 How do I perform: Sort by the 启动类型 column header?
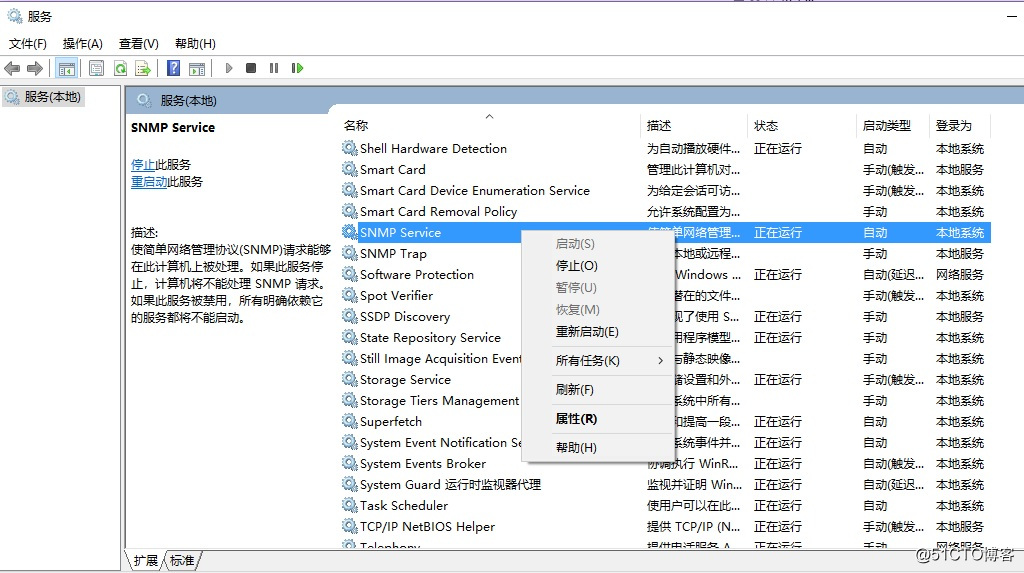coord(892,125)
